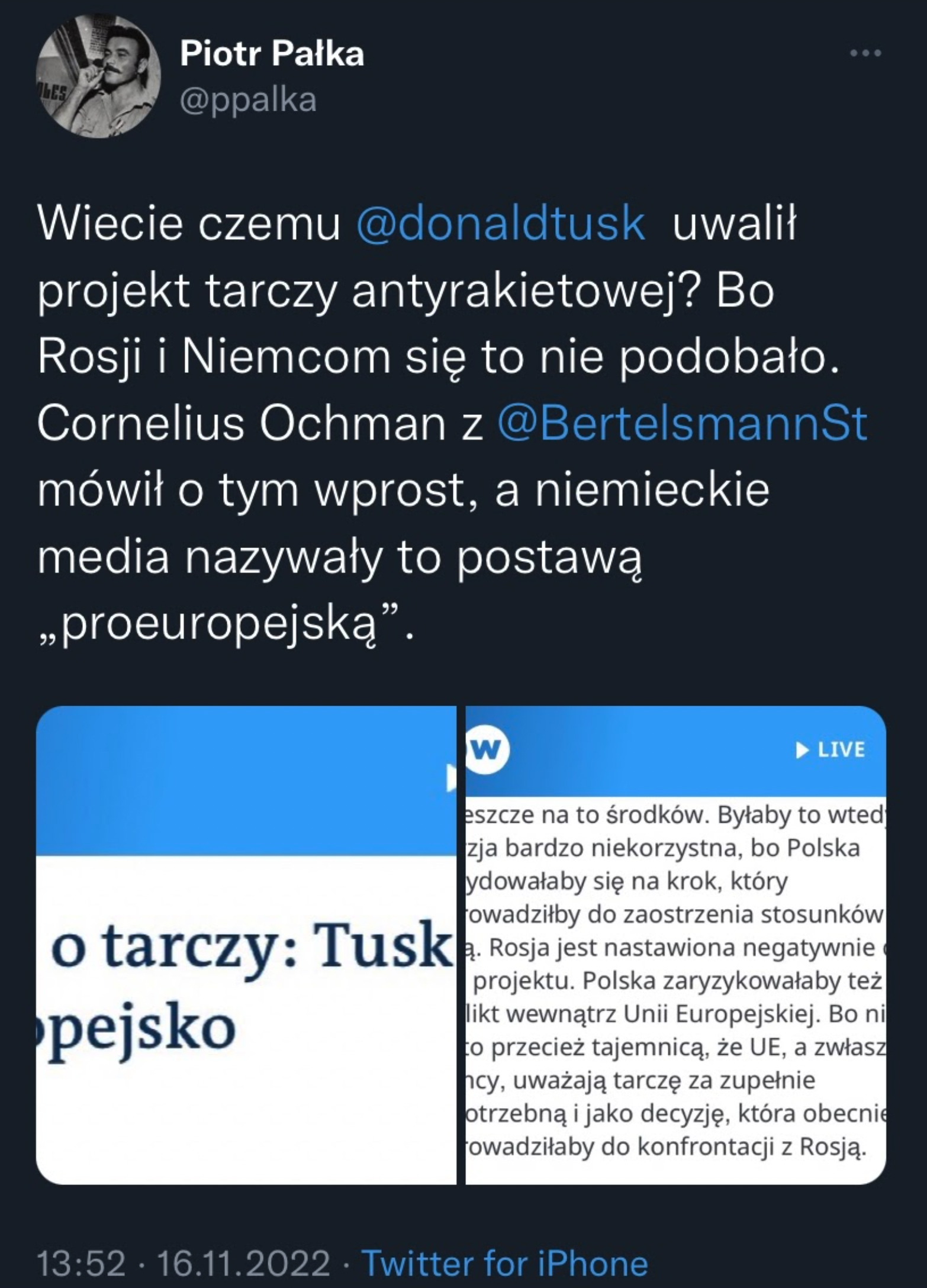
Task: Click the blue header of left image
Action: pos(246,781)
